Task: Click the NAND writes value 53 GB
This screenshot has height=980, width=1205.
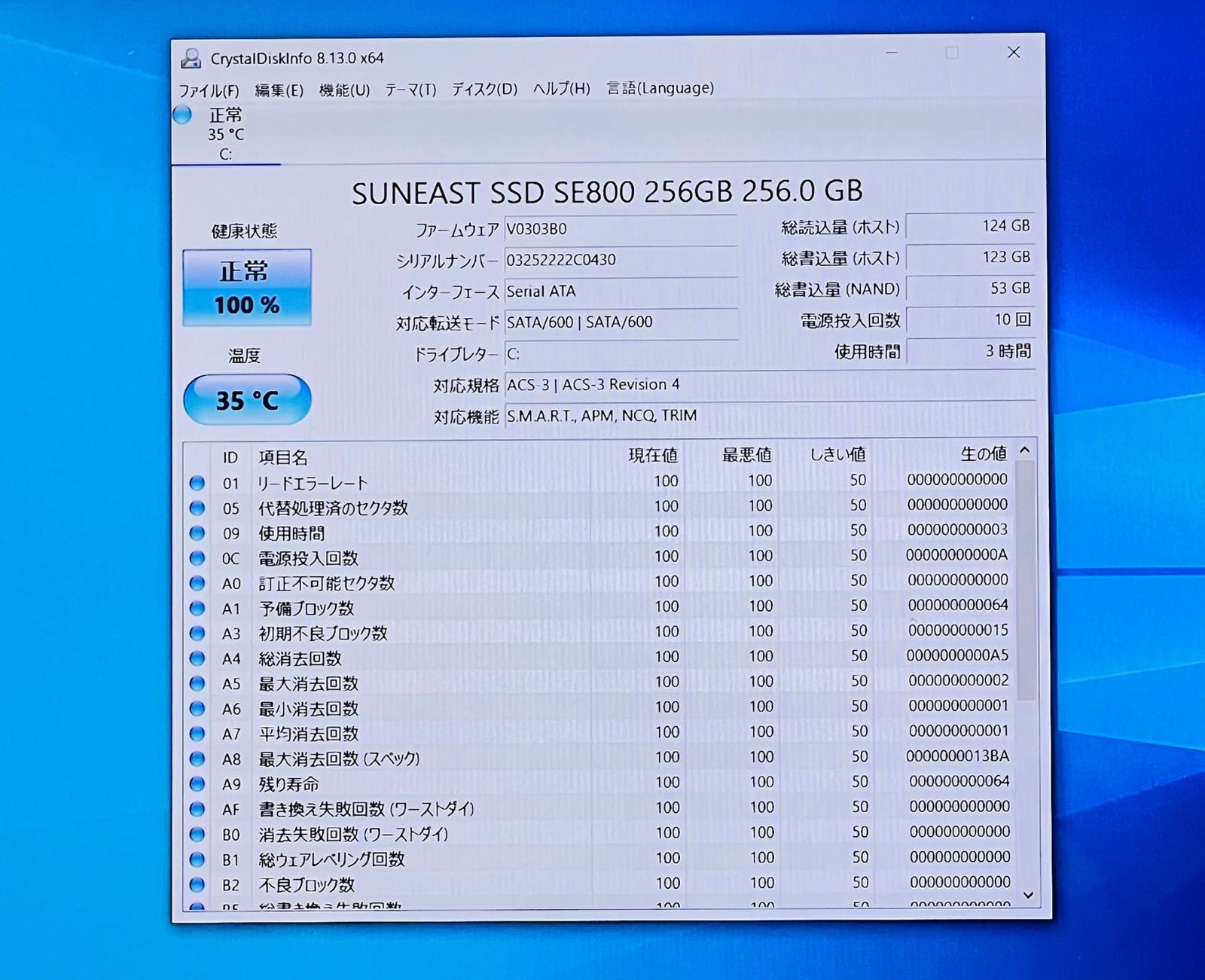Action: 970,289
